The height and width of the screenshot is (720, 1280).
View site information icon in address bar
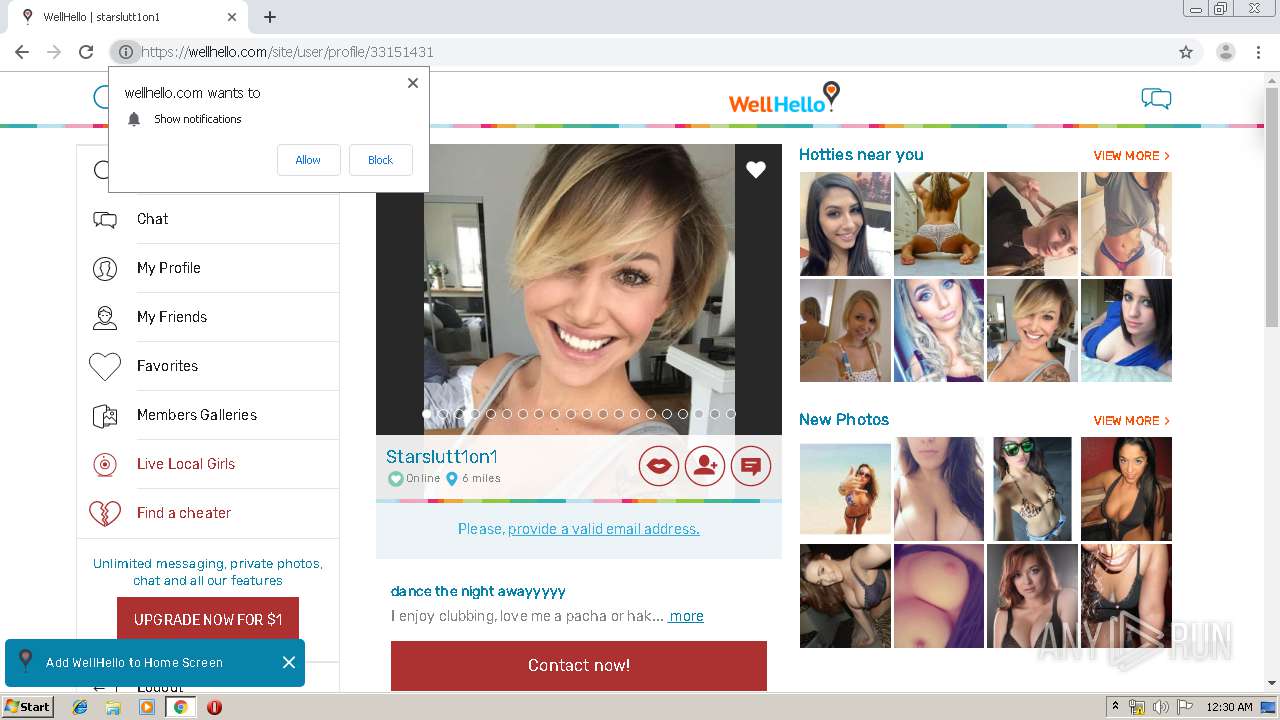(x=125, y=52)
